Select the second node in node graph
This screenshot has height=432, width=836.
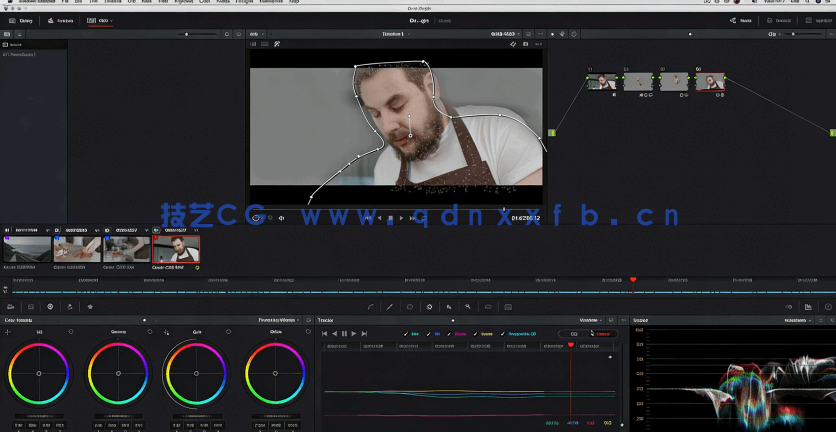(638, 82)
